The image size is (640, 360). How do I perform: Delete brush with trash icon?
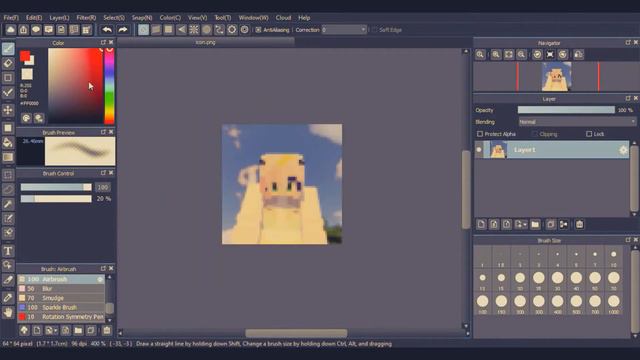pos(107,330)
